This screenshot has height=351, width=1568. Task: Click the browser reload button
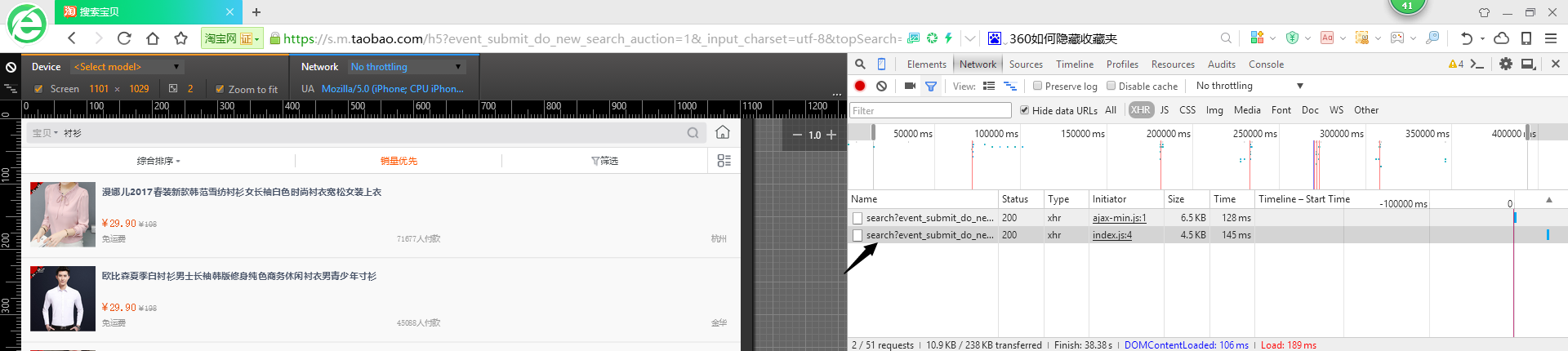pos(124,38)
